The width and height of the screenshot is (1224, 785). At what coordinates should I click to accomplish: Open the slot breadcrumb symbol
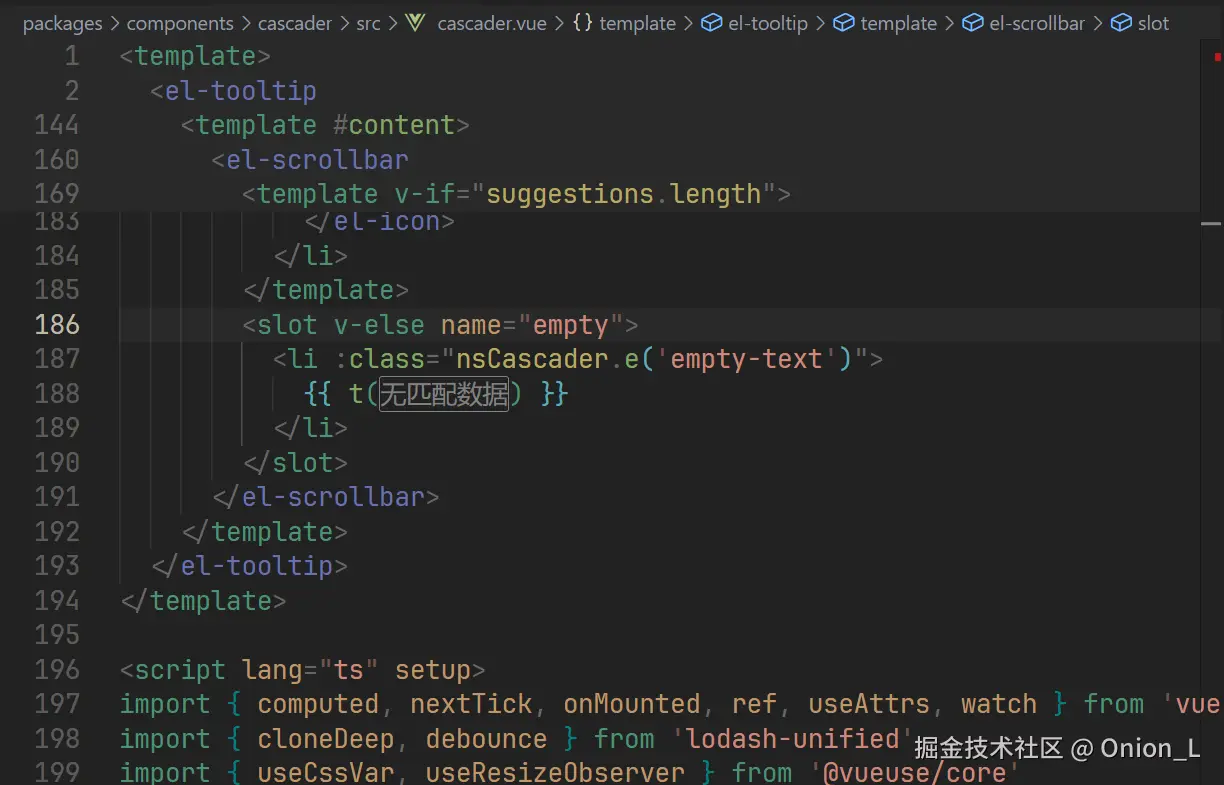pos(1153,23)
